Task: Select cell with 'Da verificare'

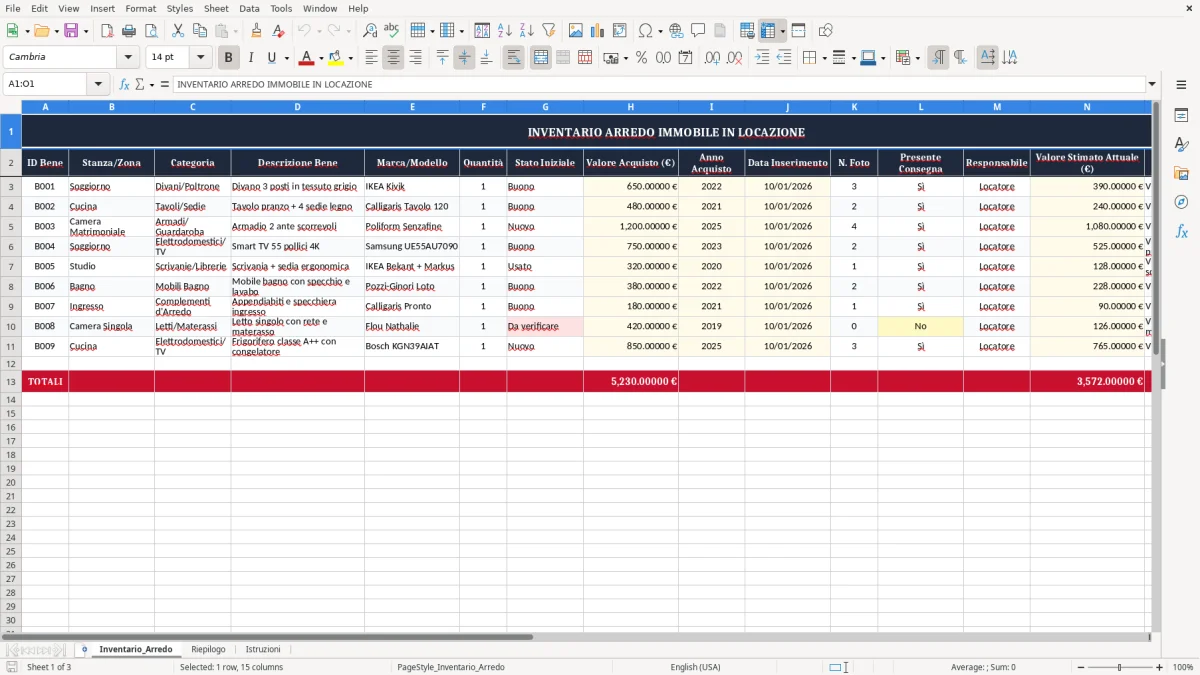Action: tap(545, 326)
